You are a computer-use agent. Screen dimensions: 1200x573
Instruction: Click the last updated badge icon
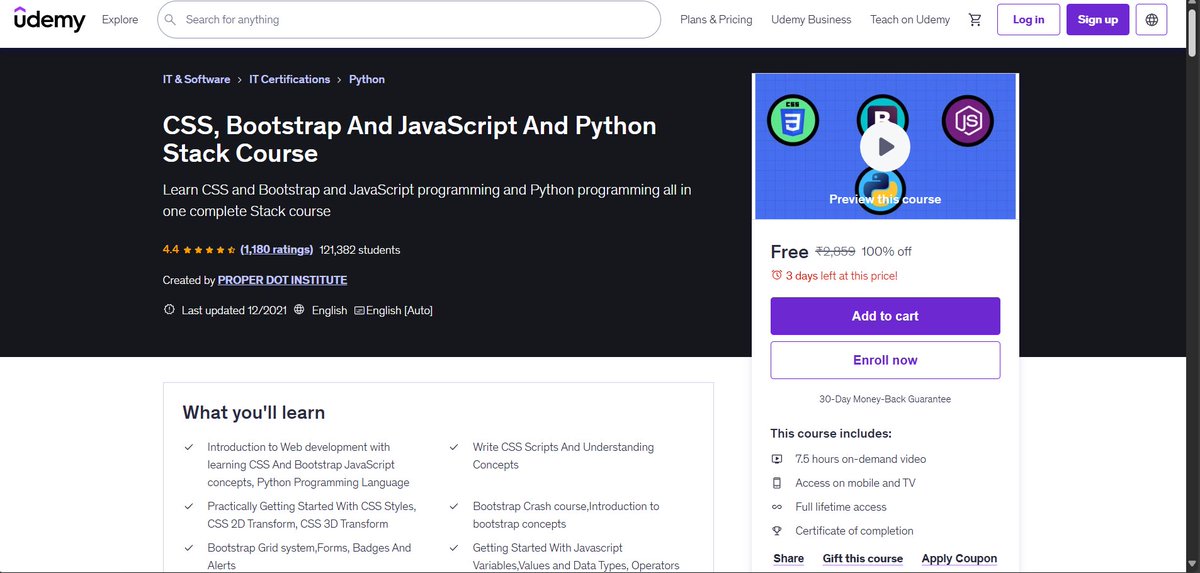pos(169,310)
